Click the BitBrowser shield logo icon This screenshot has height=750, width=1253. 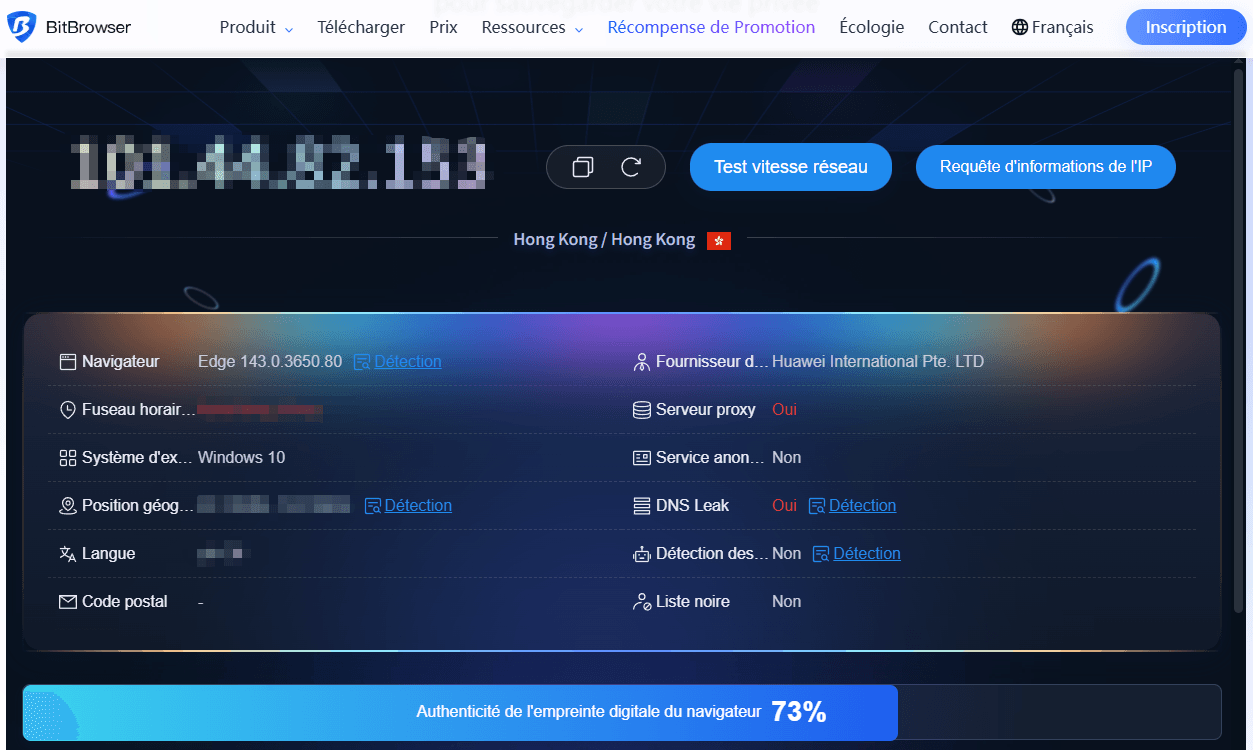tap(21, 27)
